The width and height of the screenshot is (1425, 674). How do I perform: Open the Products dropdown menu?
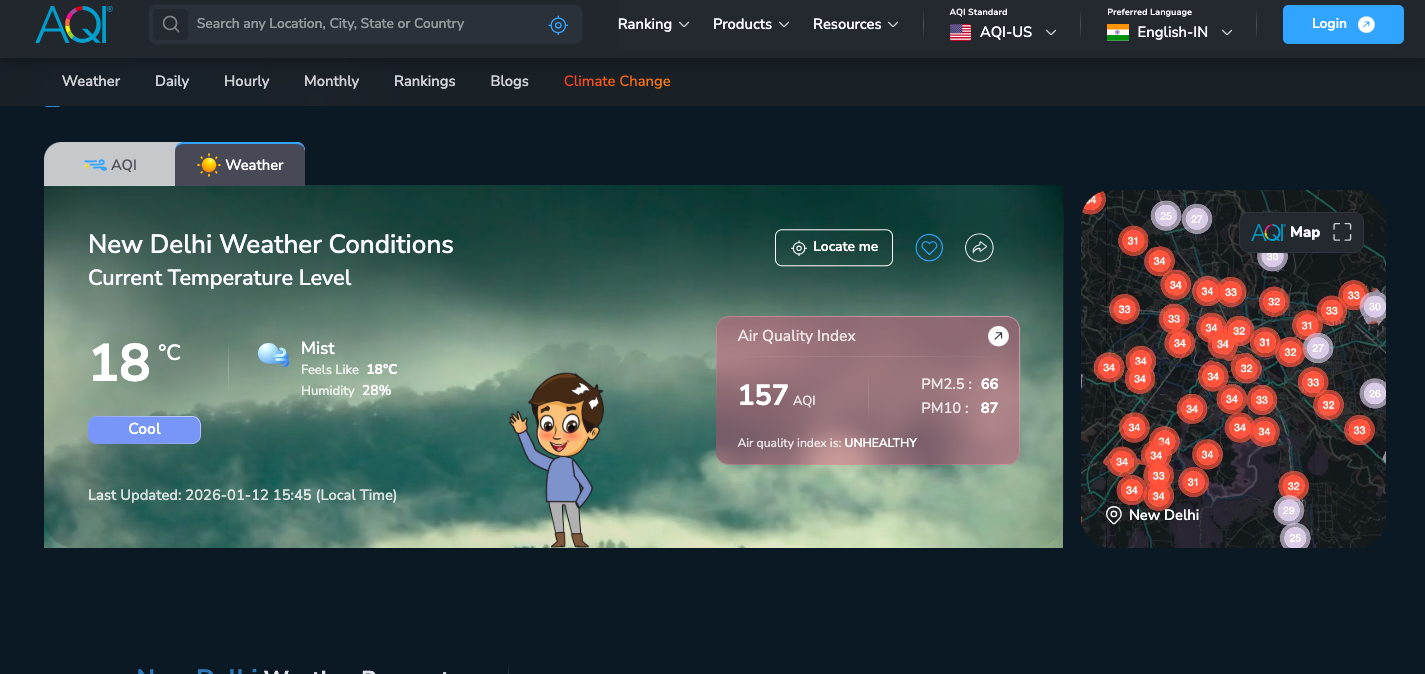(x=750, y=24)
